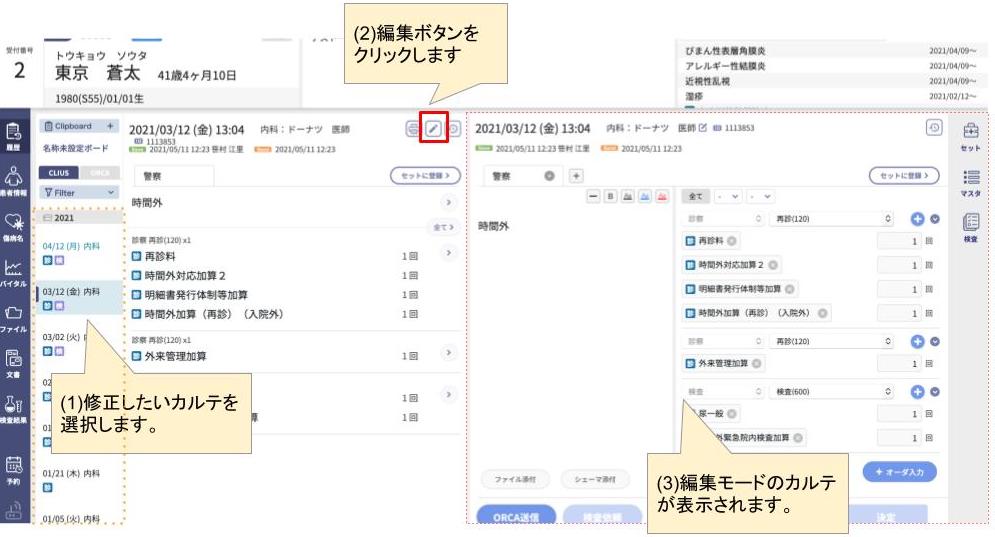This screenshot has width=995, height=537.
Task: Expand the chevron beside 再診料 order group
Action: pyautogui.click(x=449, y=253)
